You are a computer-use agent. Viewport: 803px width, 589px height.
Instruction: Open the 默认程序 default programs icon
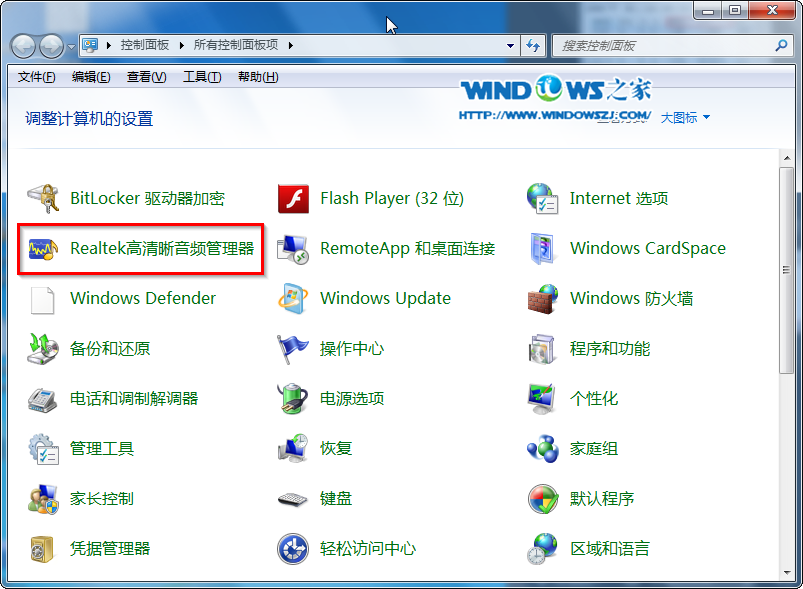point(542,499)
